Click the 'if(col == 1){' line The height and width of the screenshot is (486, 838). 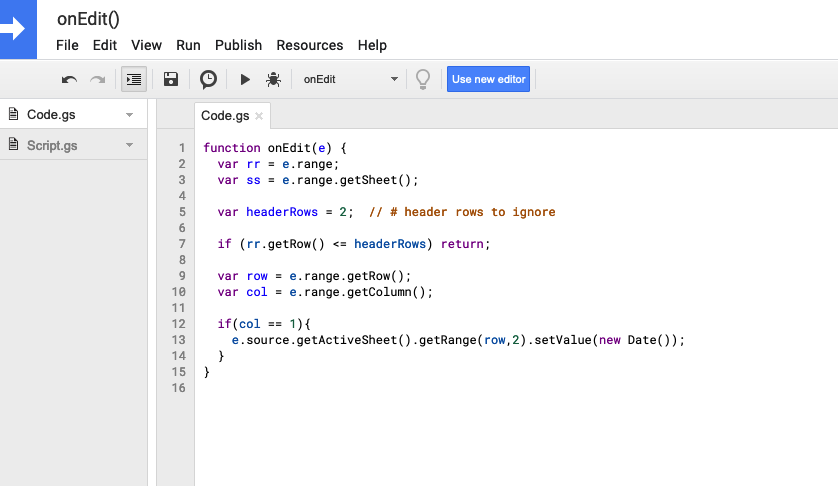coord(263,324)
